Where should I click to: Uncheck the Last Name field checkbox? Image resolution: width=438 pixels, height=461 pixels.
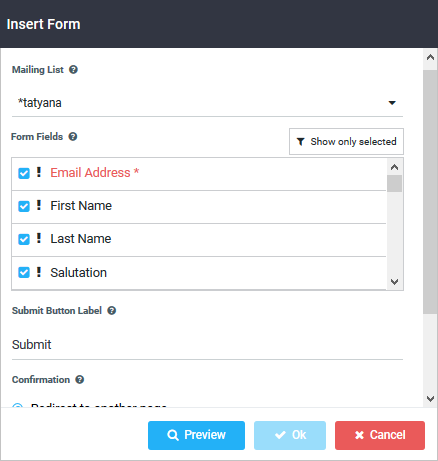pyautogui.click(x=24, y=239)
